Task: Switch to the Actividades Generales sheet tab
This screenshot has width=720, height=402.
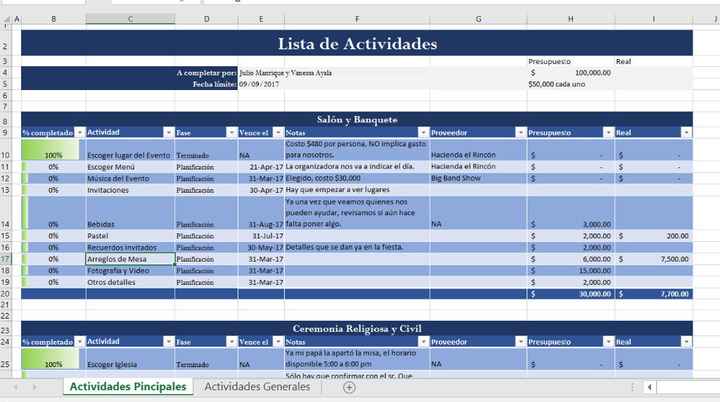Action: click(x=257, y=387)
